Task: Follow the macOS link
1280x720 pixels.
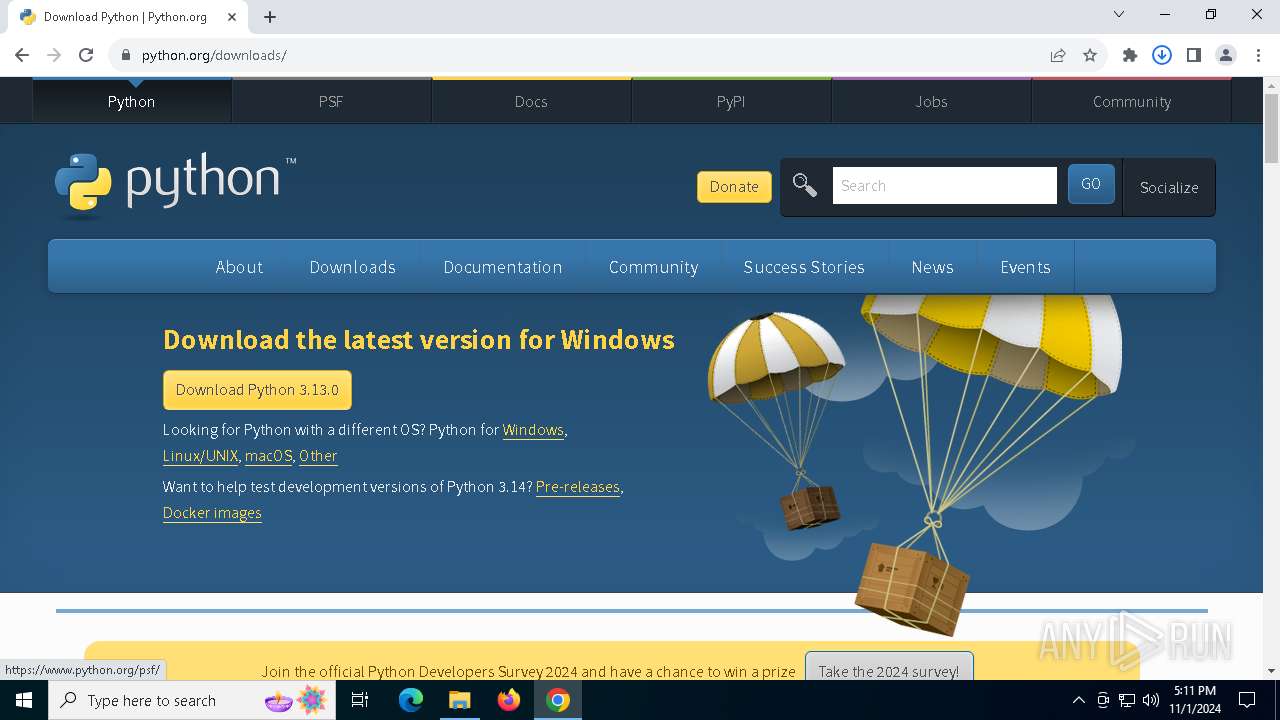Action: 268,456
